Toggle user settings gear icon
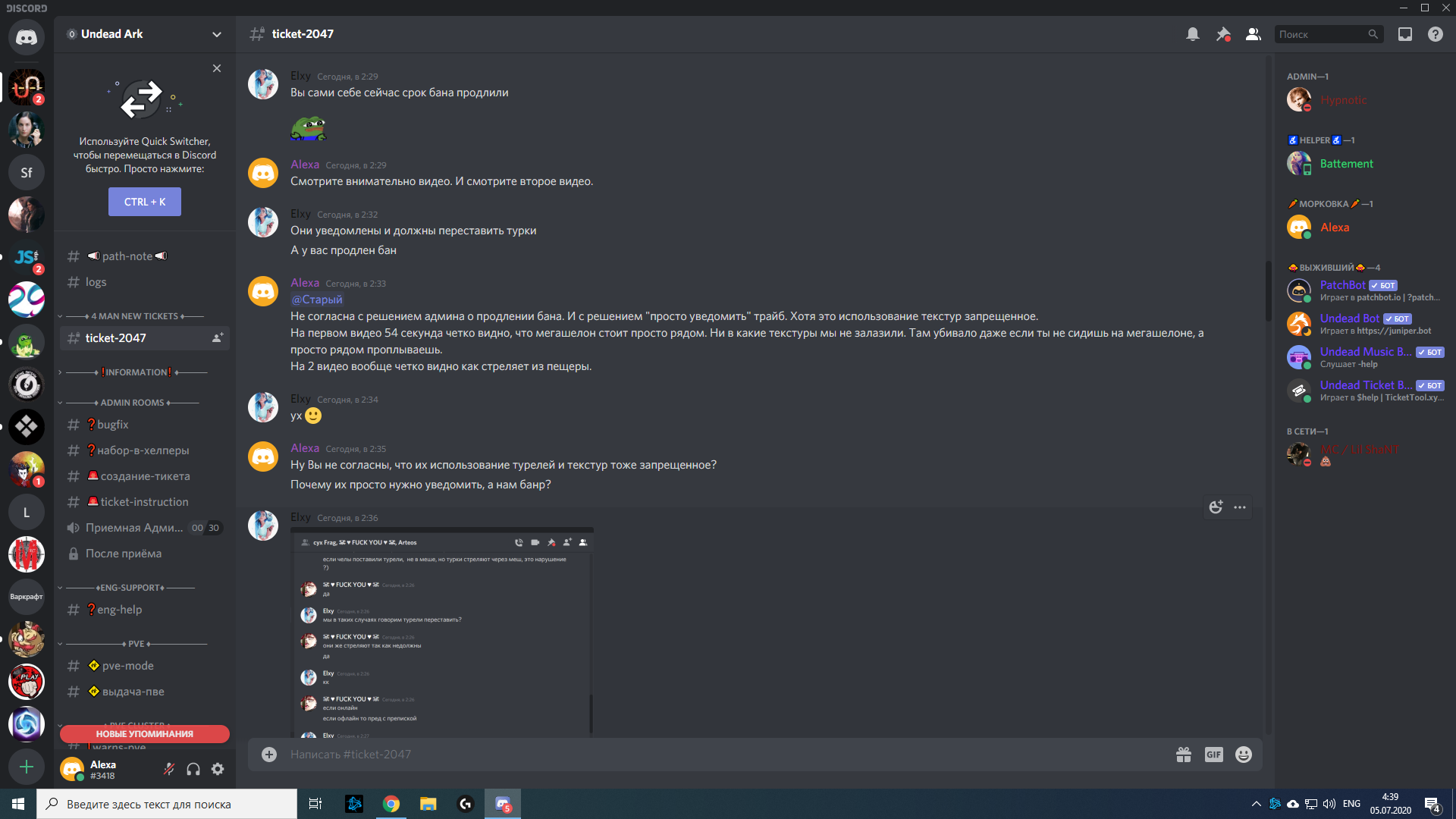The width and height of the screenshot is (1456, 819). 217,769
